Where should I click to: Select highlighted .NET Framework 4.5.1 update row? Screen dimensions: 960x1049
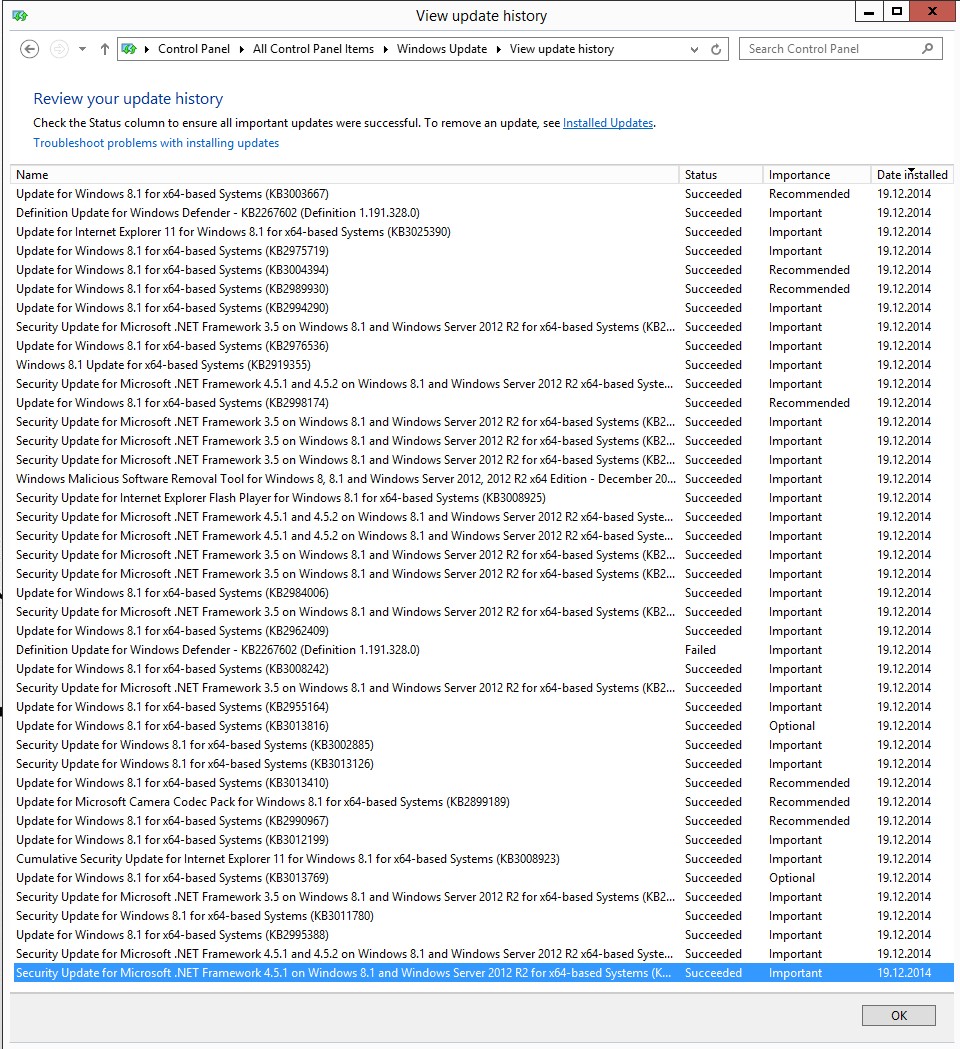(483, 973)
